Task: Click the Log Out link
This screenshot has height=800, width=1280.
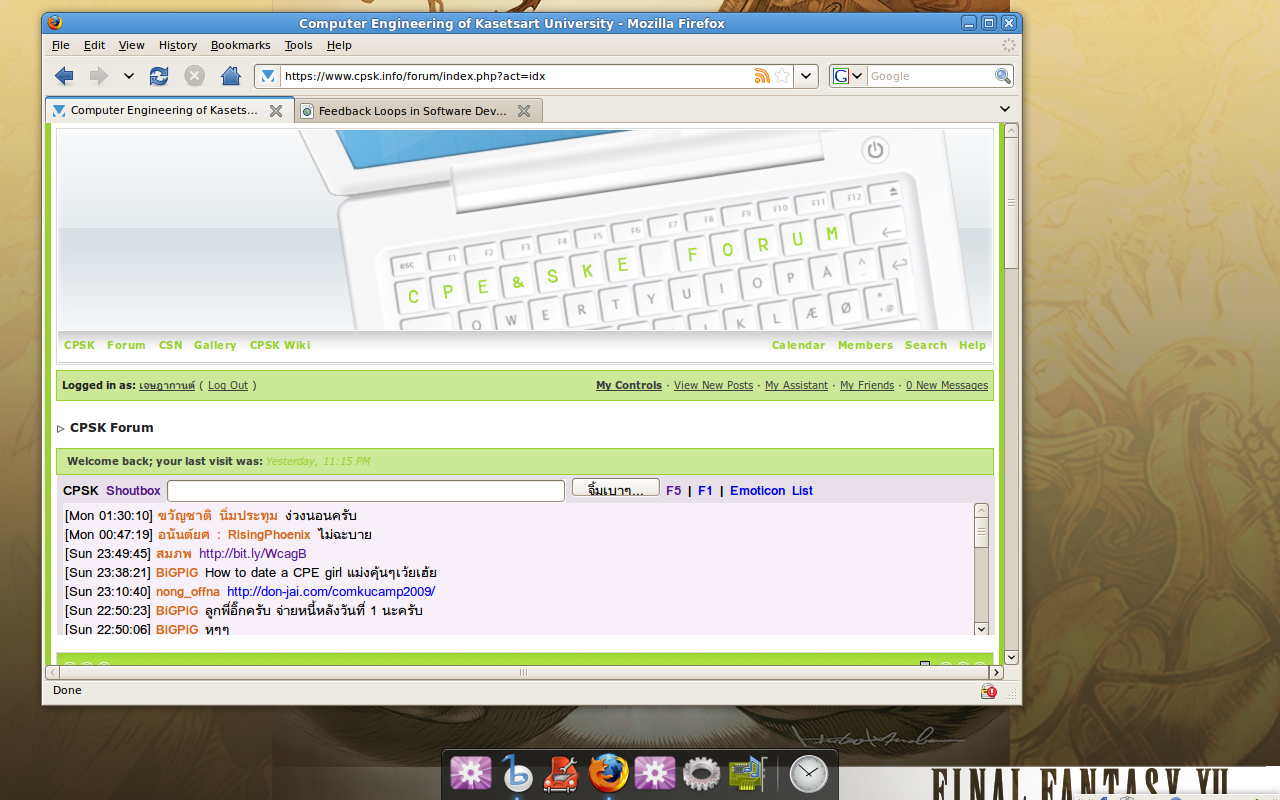Action: (x=228, y=385)
